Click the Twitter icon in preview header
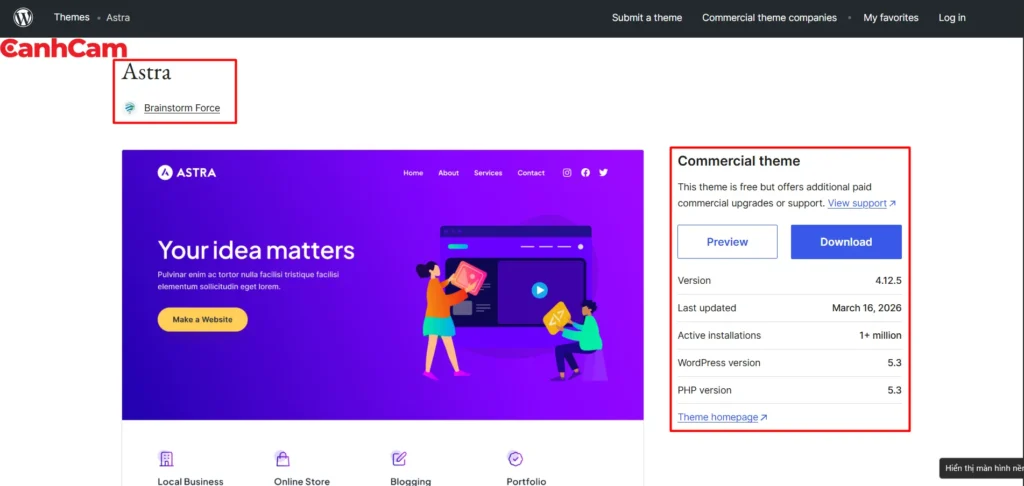 pyautogui.click(x=603, y=172)
